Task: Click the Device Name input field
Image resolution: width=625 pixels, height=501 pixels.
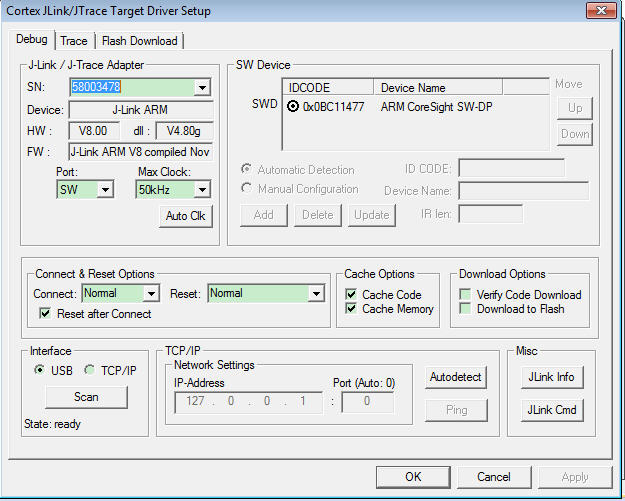Action: 523,191
